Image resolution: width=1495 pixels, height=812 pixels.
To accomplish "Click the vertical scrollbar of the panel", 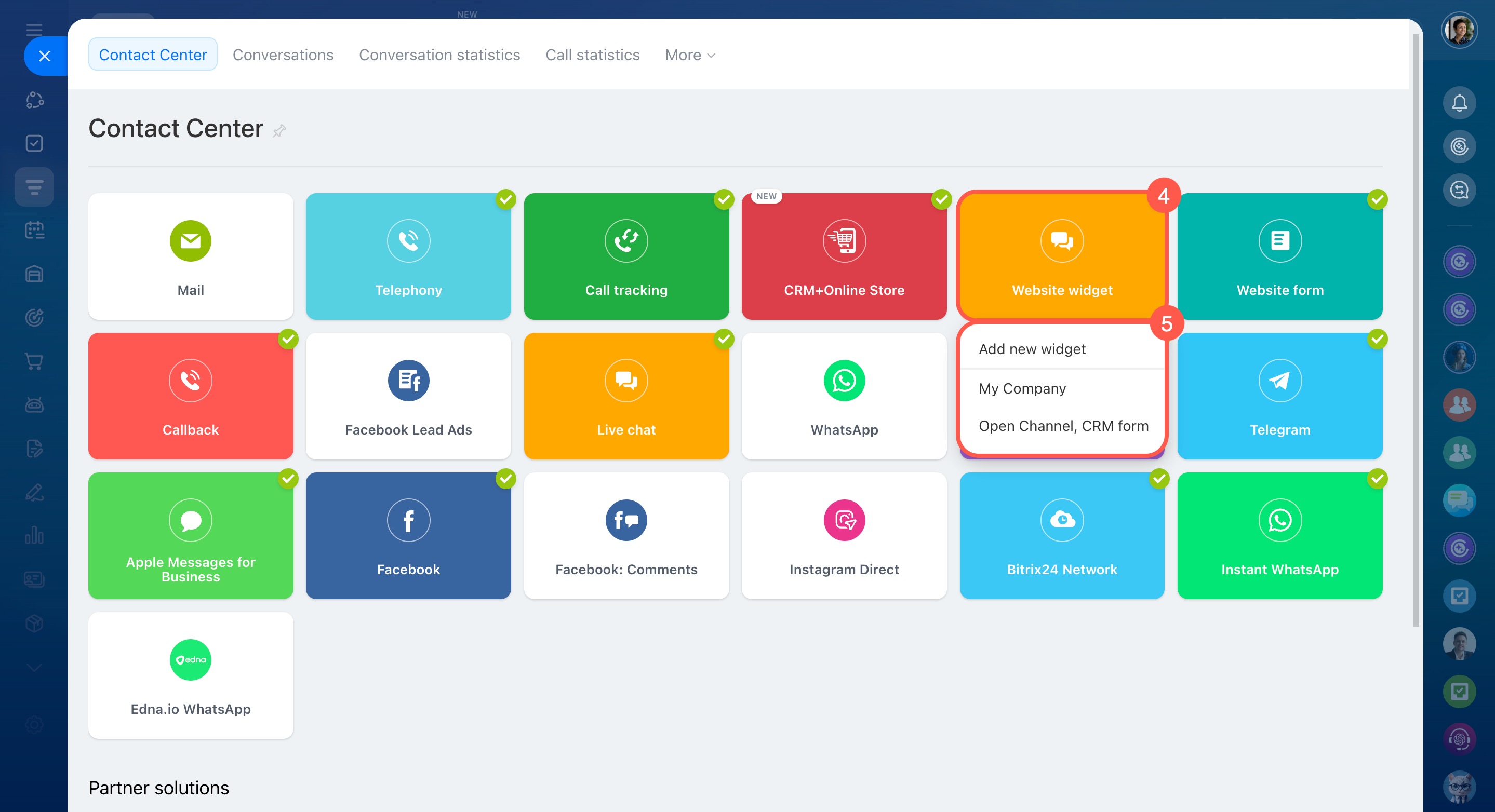I will (1415, 331).
